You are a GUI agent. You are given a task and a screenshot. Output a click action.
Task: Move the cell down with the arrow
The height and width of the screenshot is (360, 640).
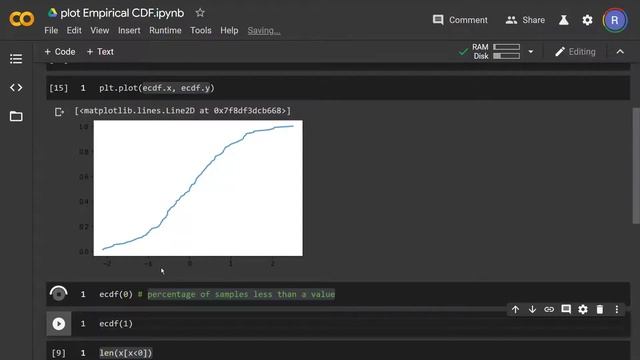[x=532, y=309]
